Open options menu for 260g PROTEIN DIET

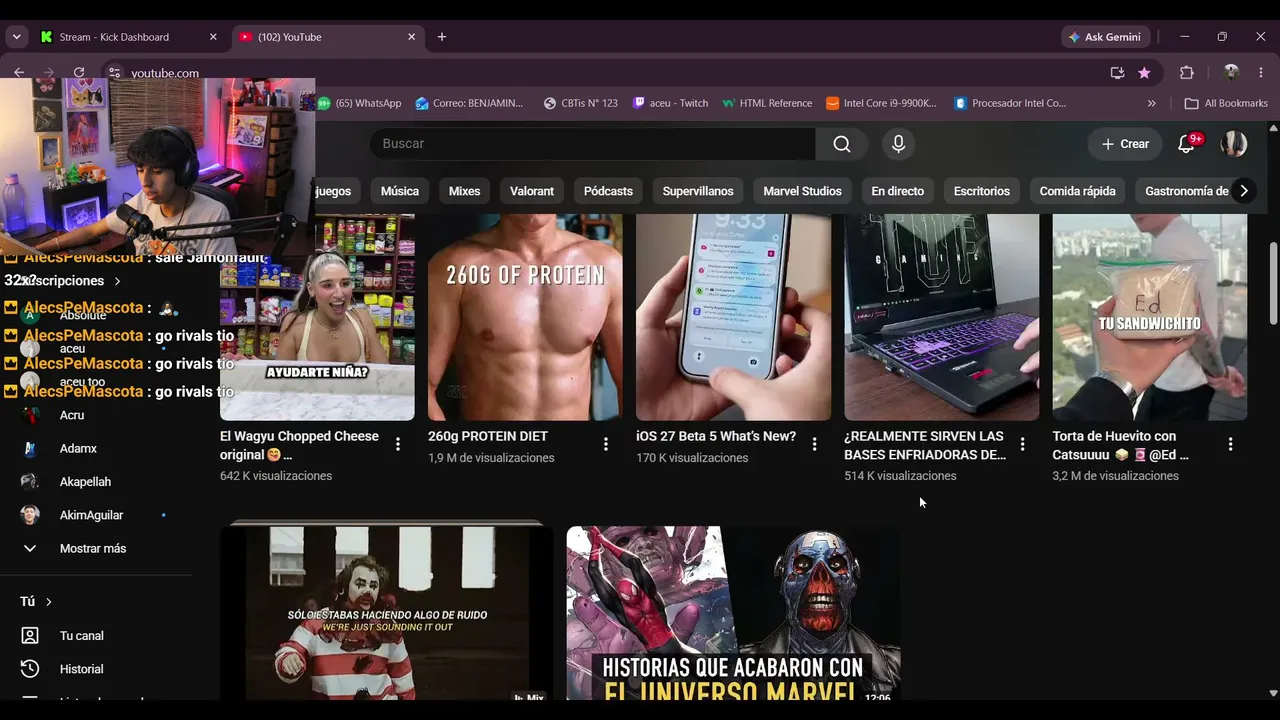(x=606, y=444)
